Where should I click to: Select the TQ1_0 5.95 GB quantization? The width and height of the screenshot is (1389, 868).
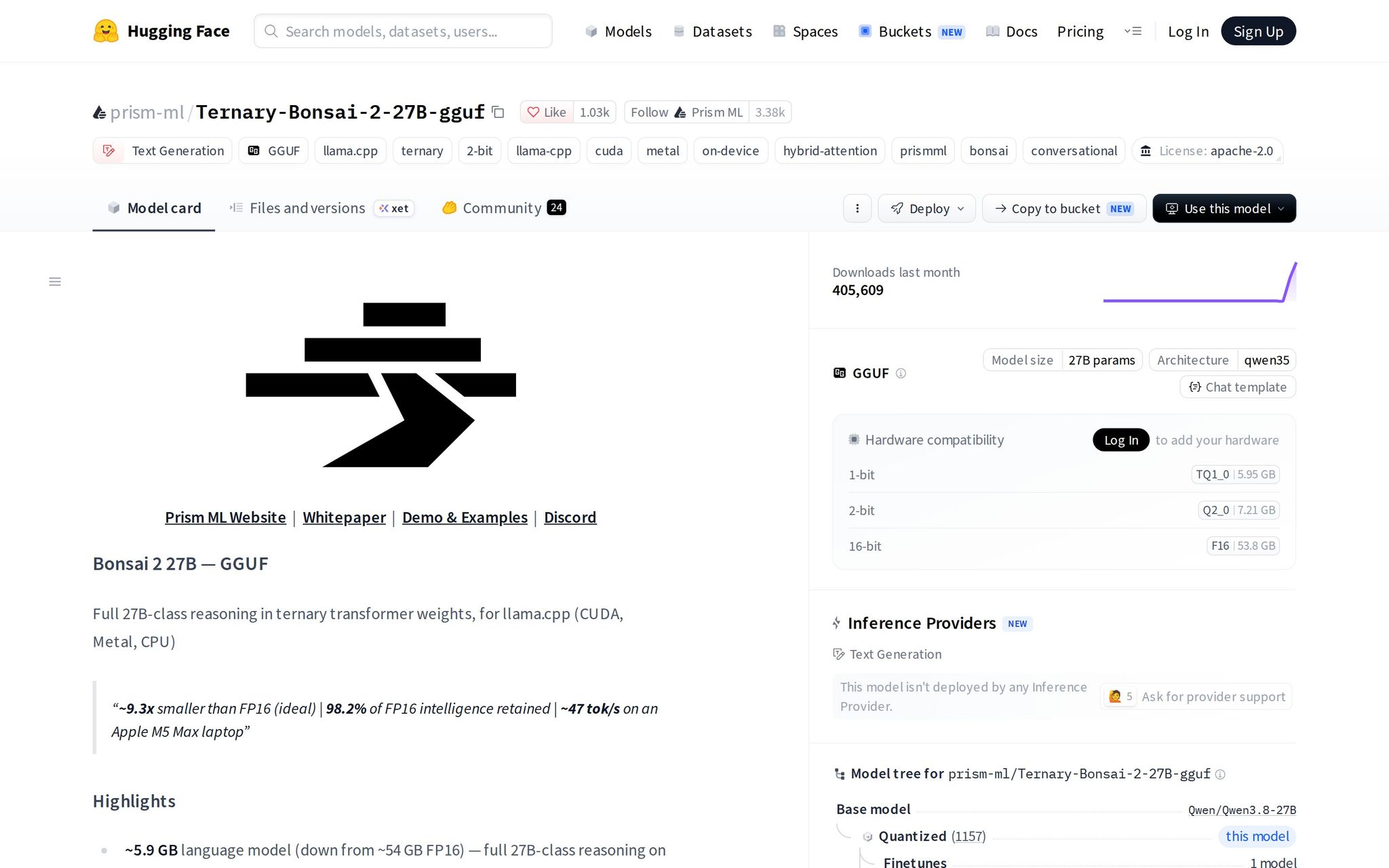point(1235,475)
